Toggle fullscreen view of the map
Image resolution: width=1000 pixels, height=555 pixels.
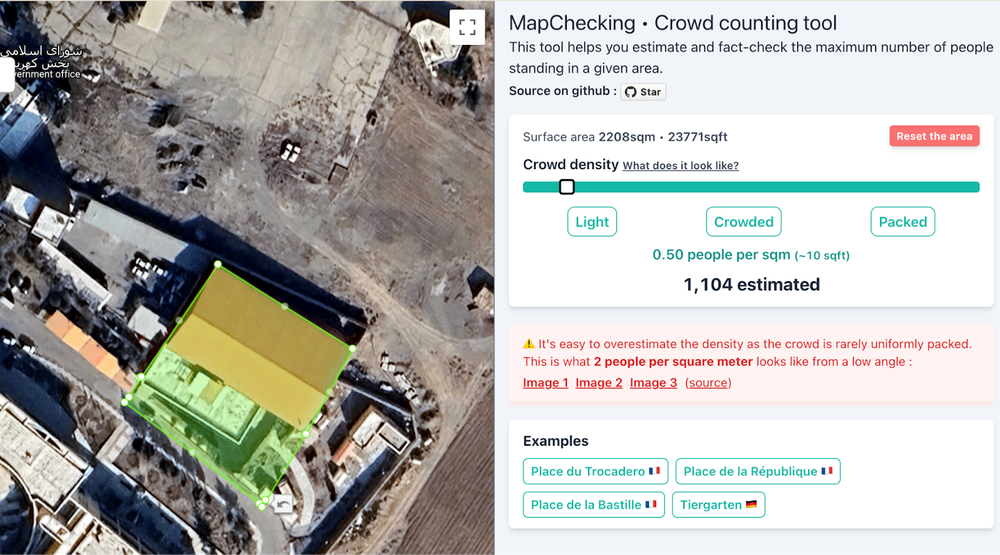467,27
